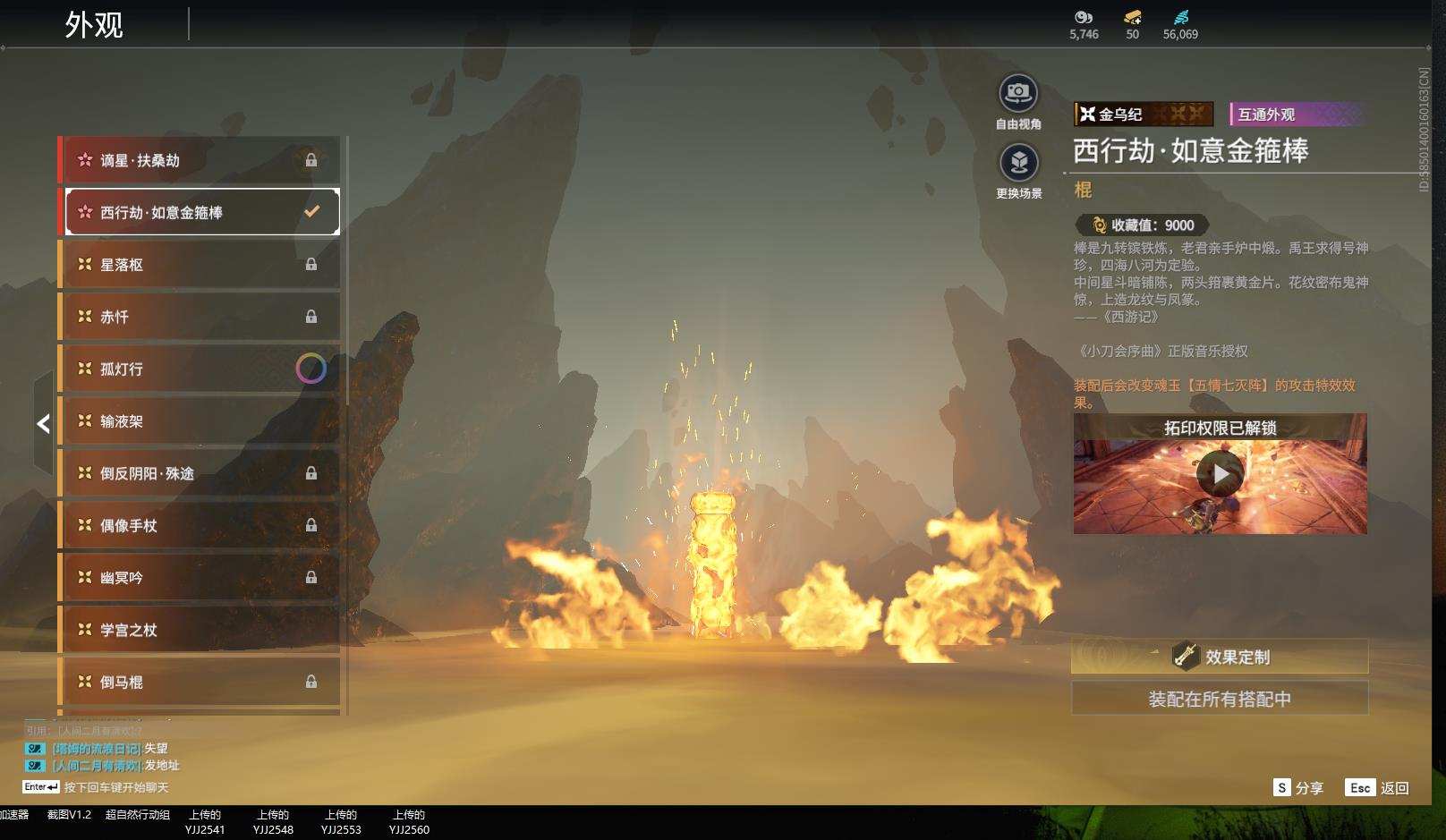Click the lock icon on 倒反阴阳·殊途

tap(311, 473)
